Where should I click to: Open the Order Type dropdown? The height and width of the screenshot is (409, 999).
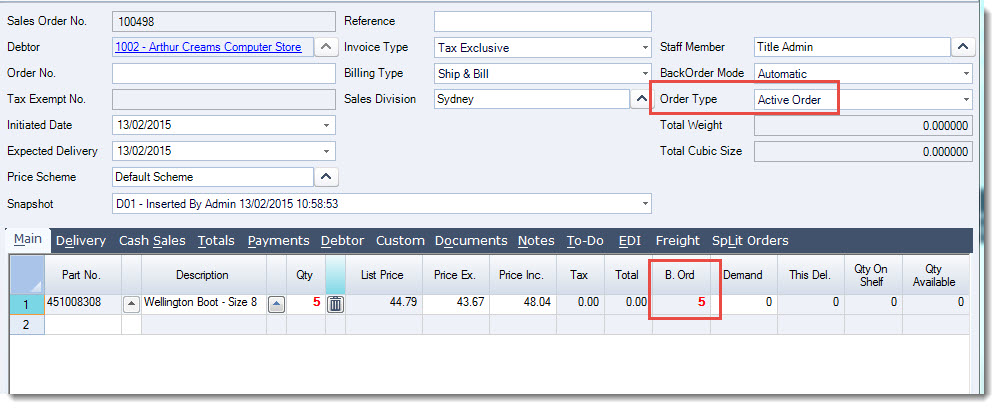(965, 99)
